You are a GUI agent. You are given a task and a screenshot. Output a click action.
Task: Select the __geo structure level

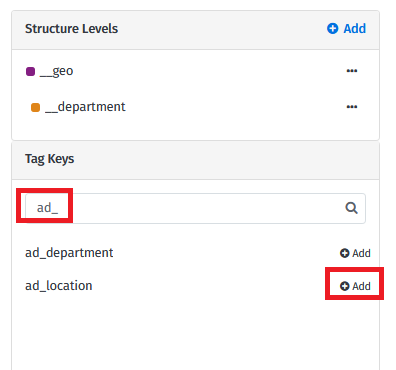click(56, 71)
